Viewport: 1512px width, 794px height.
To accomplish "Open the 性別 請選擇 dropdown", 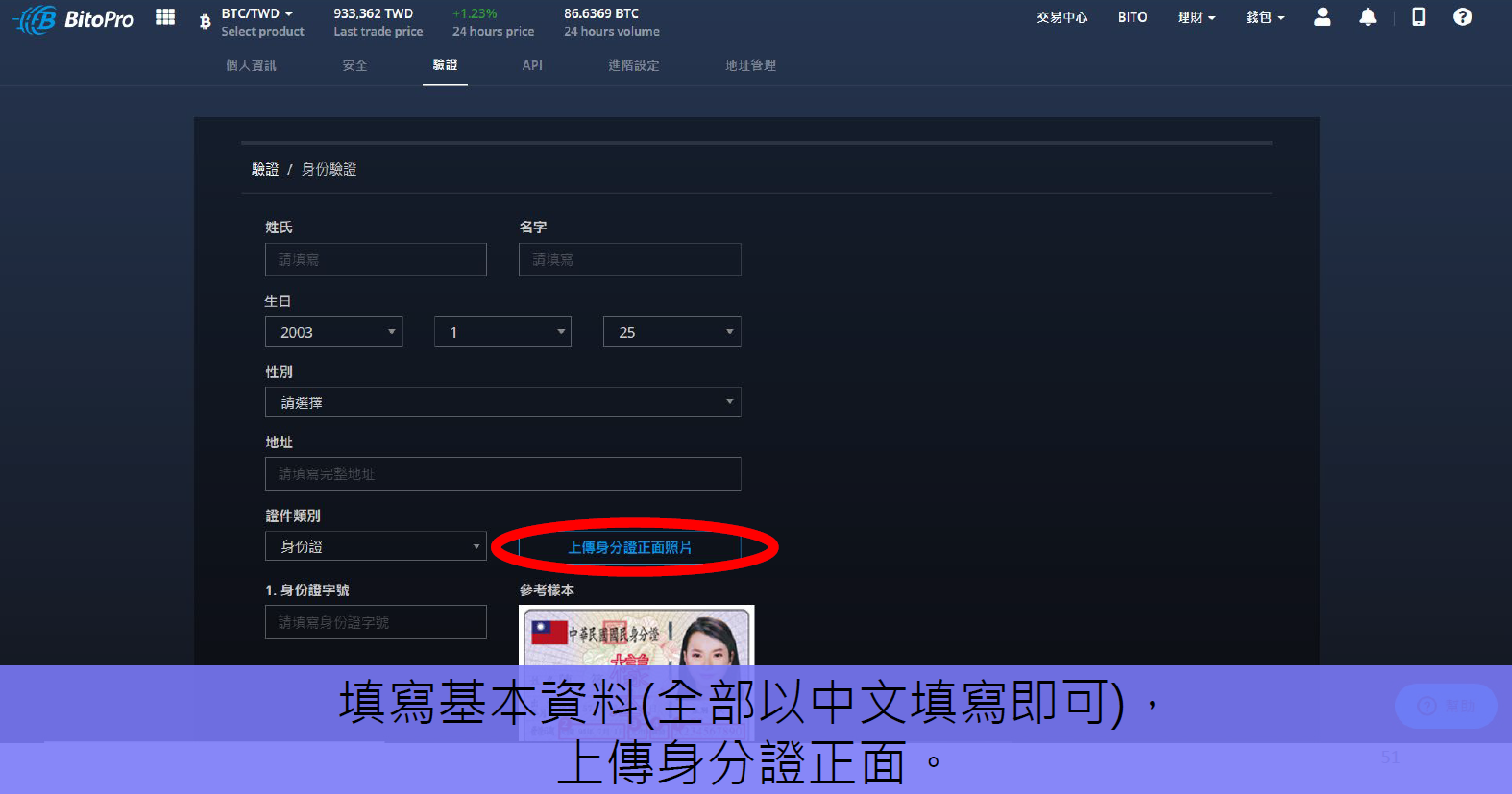I will click(x=503, y=401).
